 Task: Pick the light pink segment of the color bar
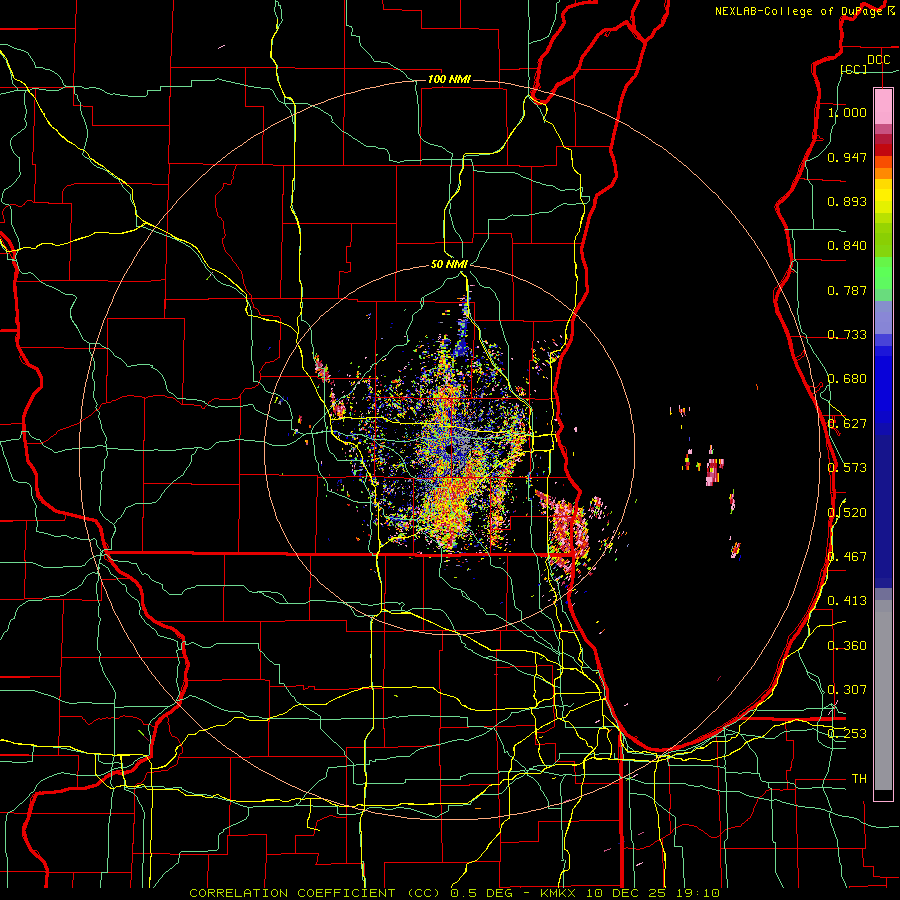tap(883, 106)
